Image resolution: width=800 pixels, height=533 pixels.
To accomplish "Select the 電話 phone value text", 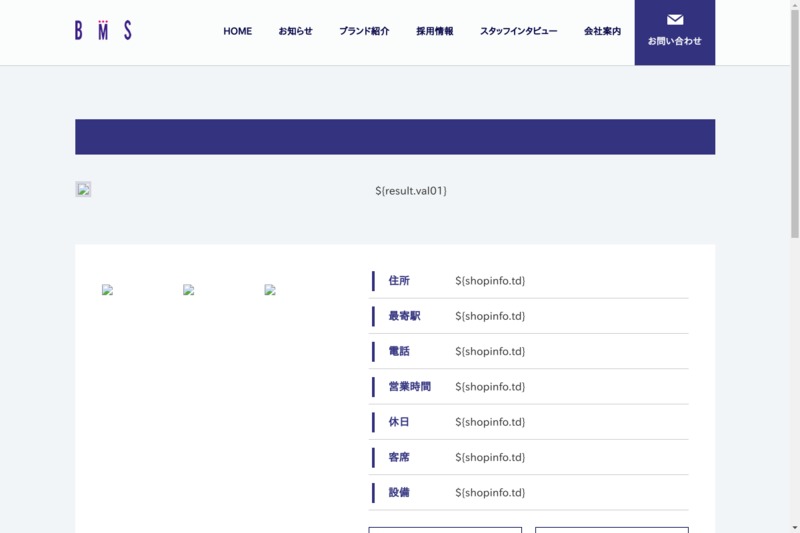I will [490, 352].
